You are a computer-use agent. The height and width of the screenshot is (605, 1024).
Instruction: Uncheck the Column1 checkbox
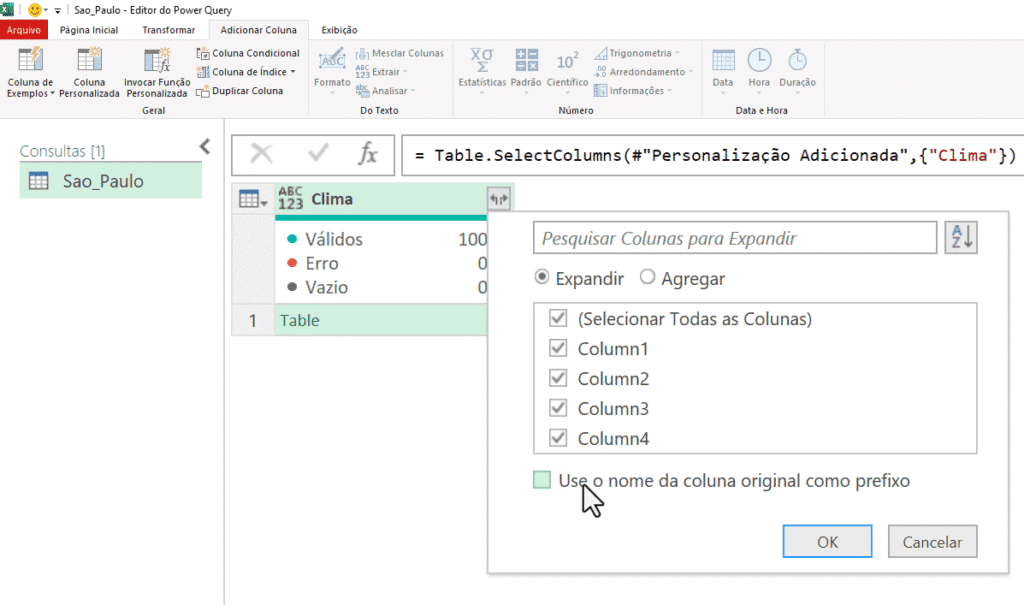(x=558, y=349)
